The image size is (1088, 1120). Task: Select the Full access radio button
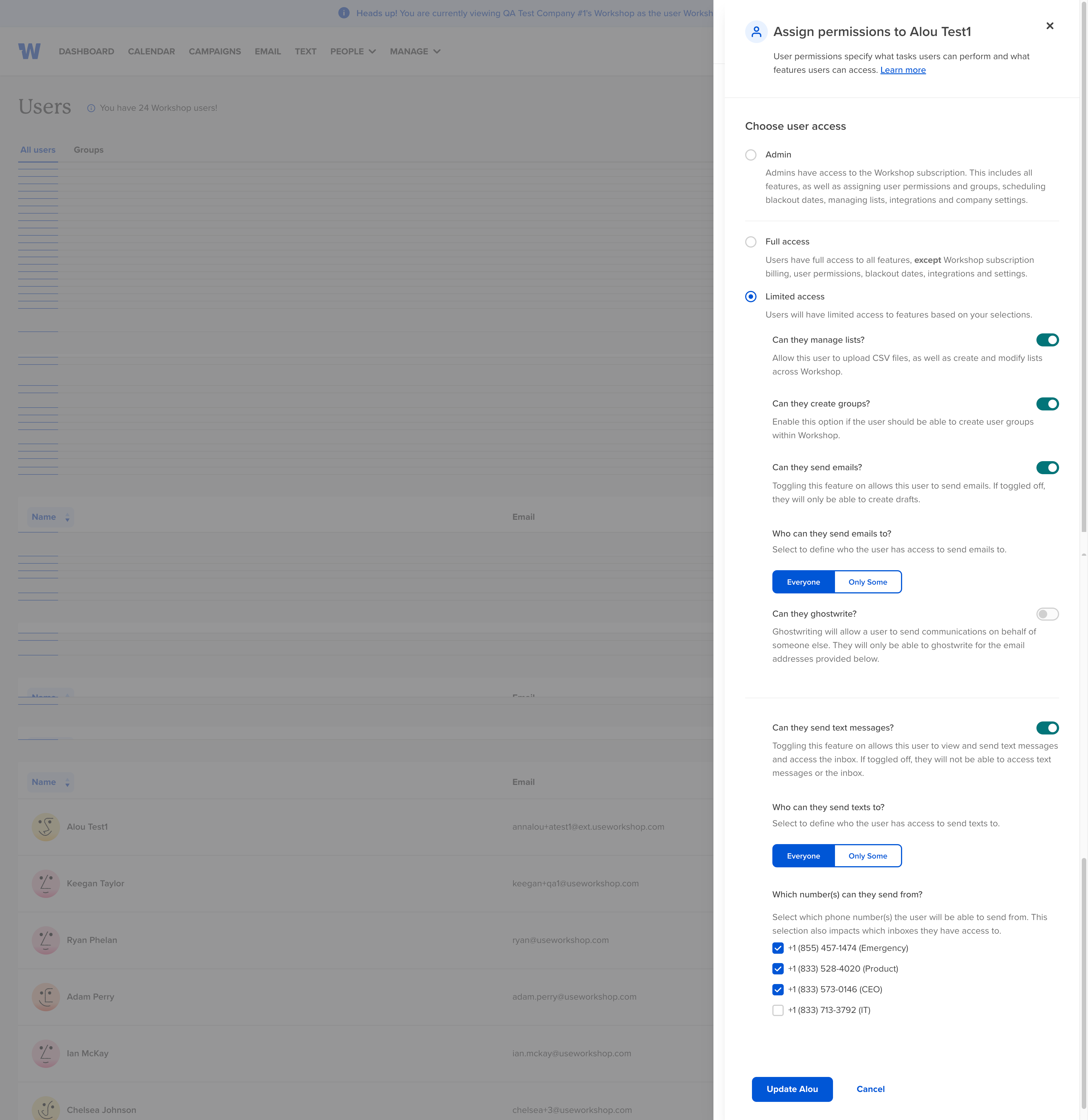pyautogui.click(x=751, y=242)
